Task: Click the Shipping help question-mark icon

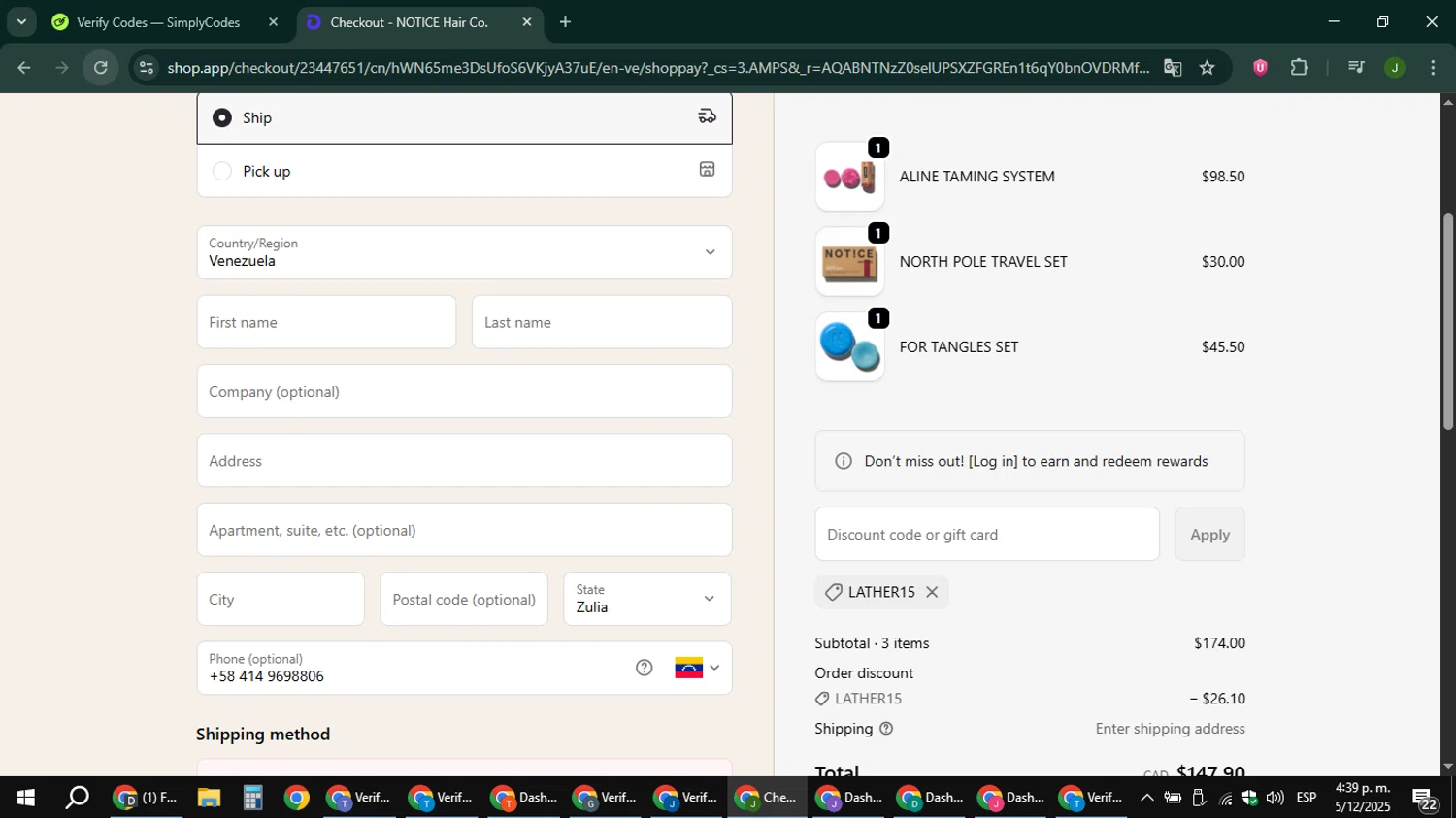Action: (885, 729)
